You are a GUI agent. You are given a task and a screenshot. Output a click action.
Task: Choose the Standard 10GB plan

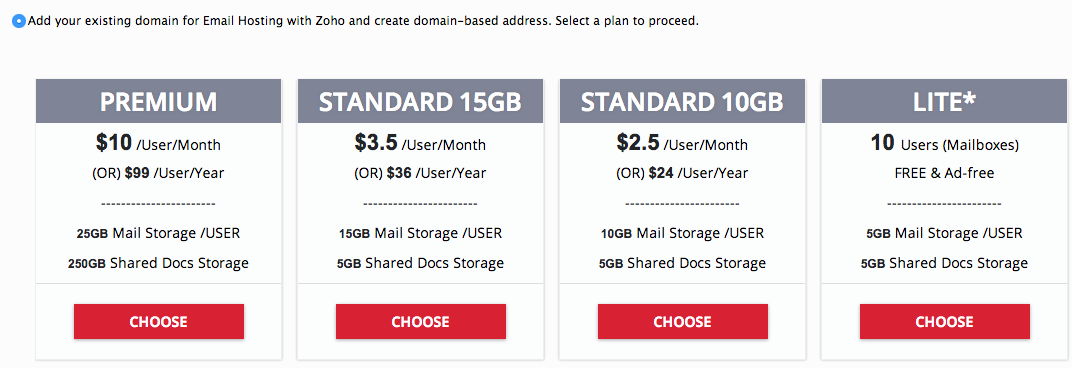pos(682,321)
